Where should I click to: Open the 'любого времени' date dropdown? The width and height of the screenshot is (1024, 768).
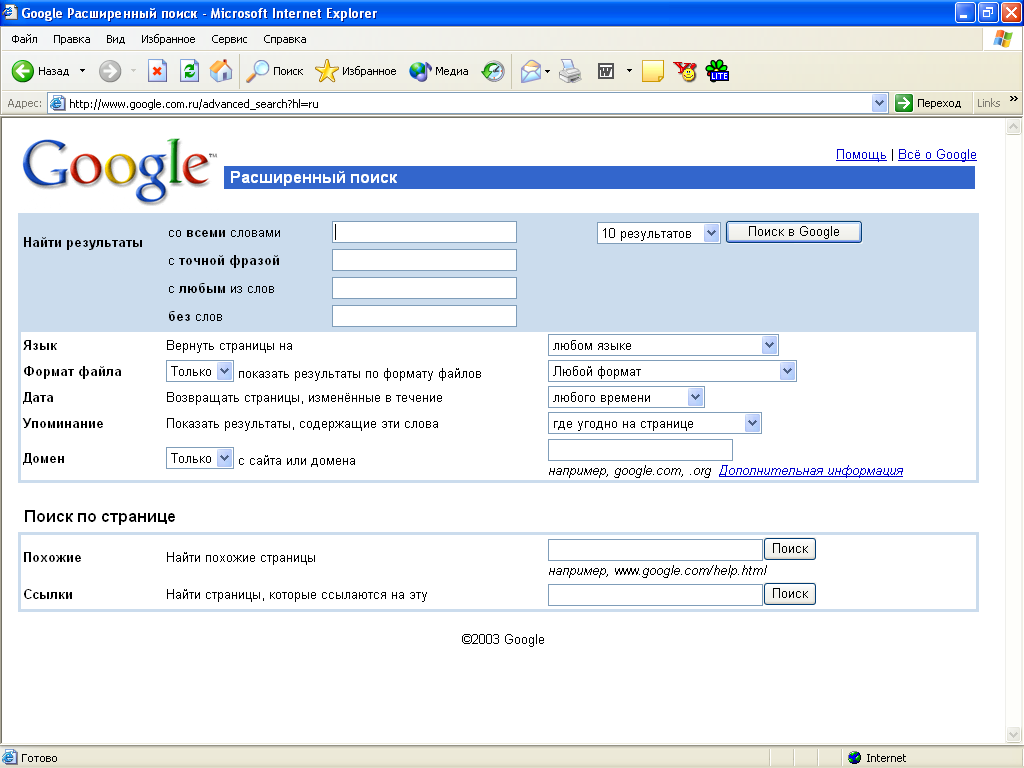[x=626, y=397]
